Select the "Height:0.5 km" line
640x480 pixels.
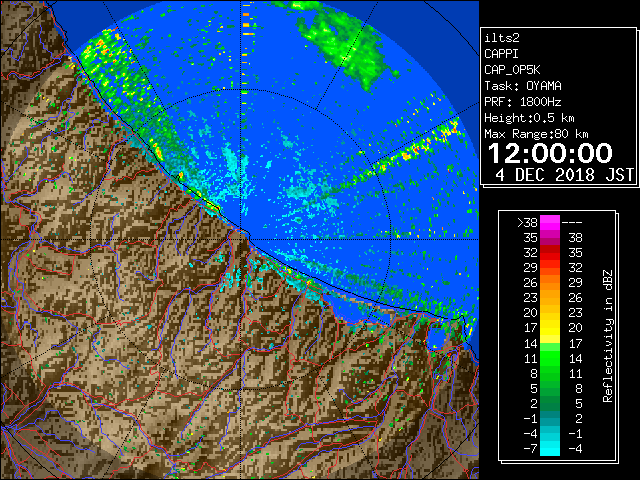pos(529,118)
